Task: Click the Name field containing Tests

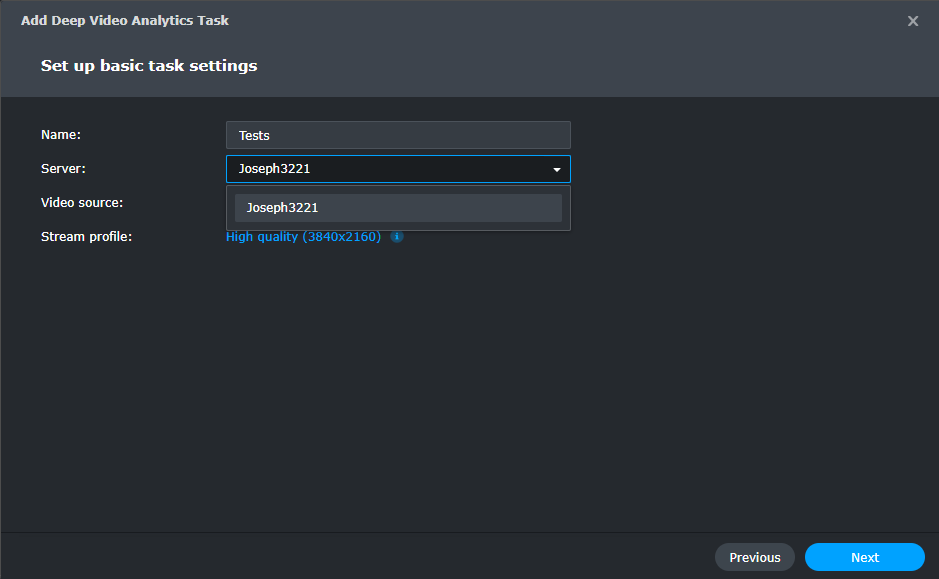Action: pyautogui.click(x=398, y=135)
